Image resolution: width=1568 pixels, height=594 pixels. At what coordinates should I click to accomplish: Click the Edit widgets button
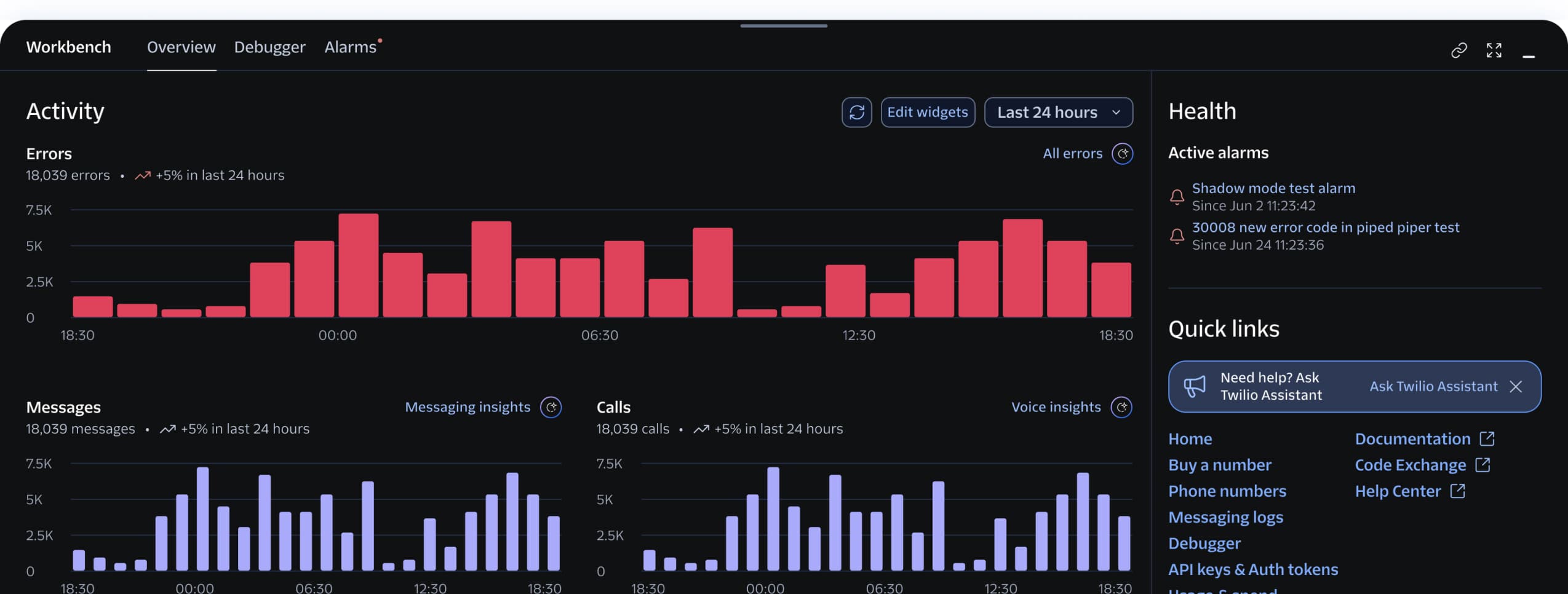click(x=928, y=113)
